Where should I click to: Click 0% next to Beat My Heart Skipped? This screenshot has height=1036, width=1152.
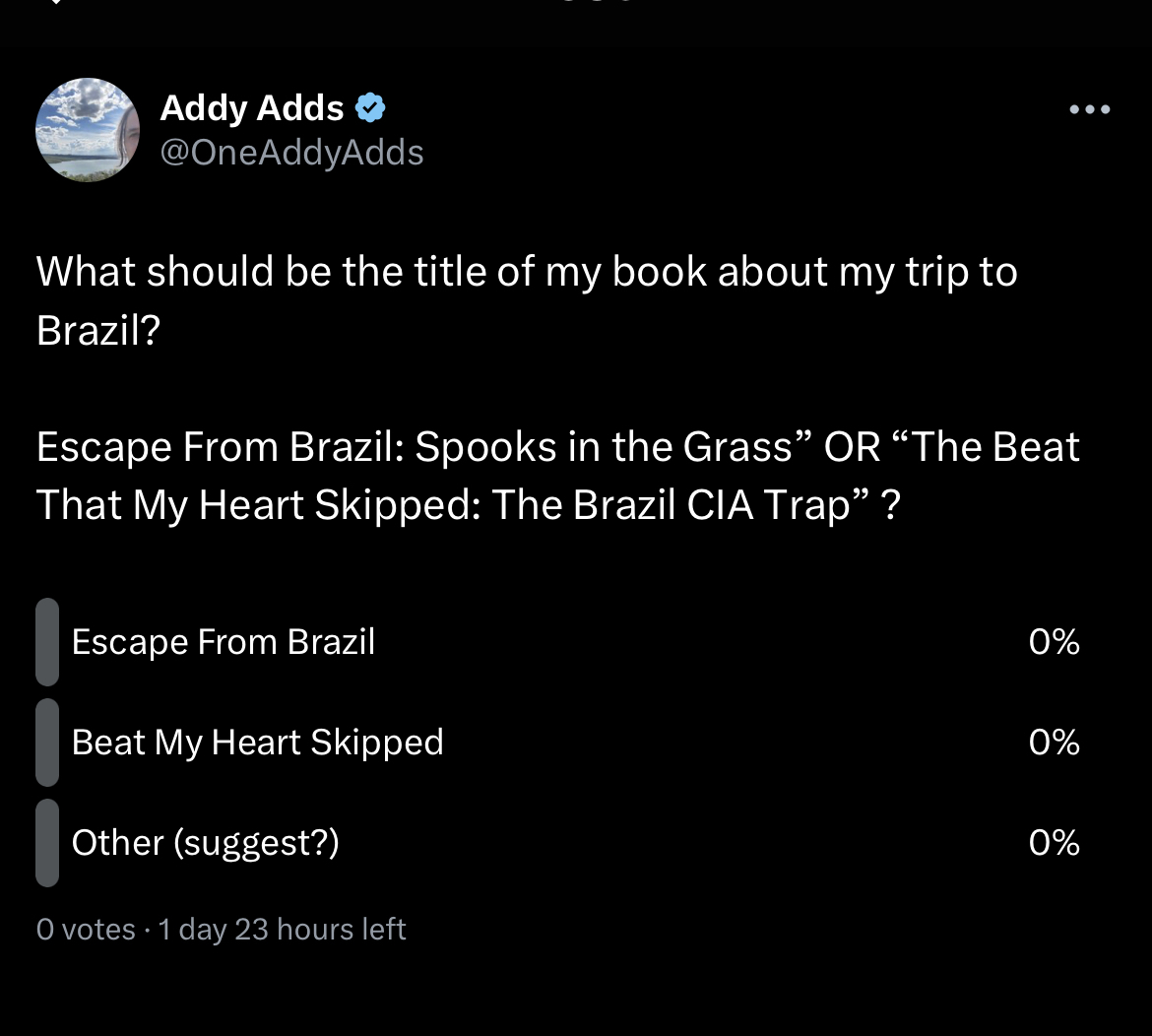(1055, 743)
